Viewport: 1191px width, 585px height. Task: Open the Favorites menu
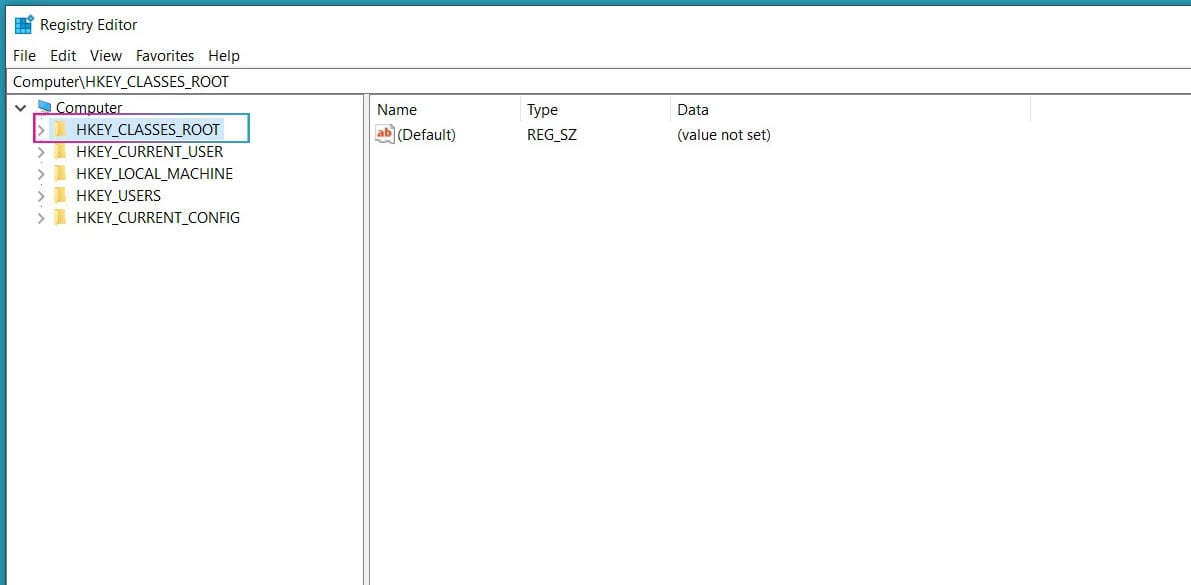point(165,55)
